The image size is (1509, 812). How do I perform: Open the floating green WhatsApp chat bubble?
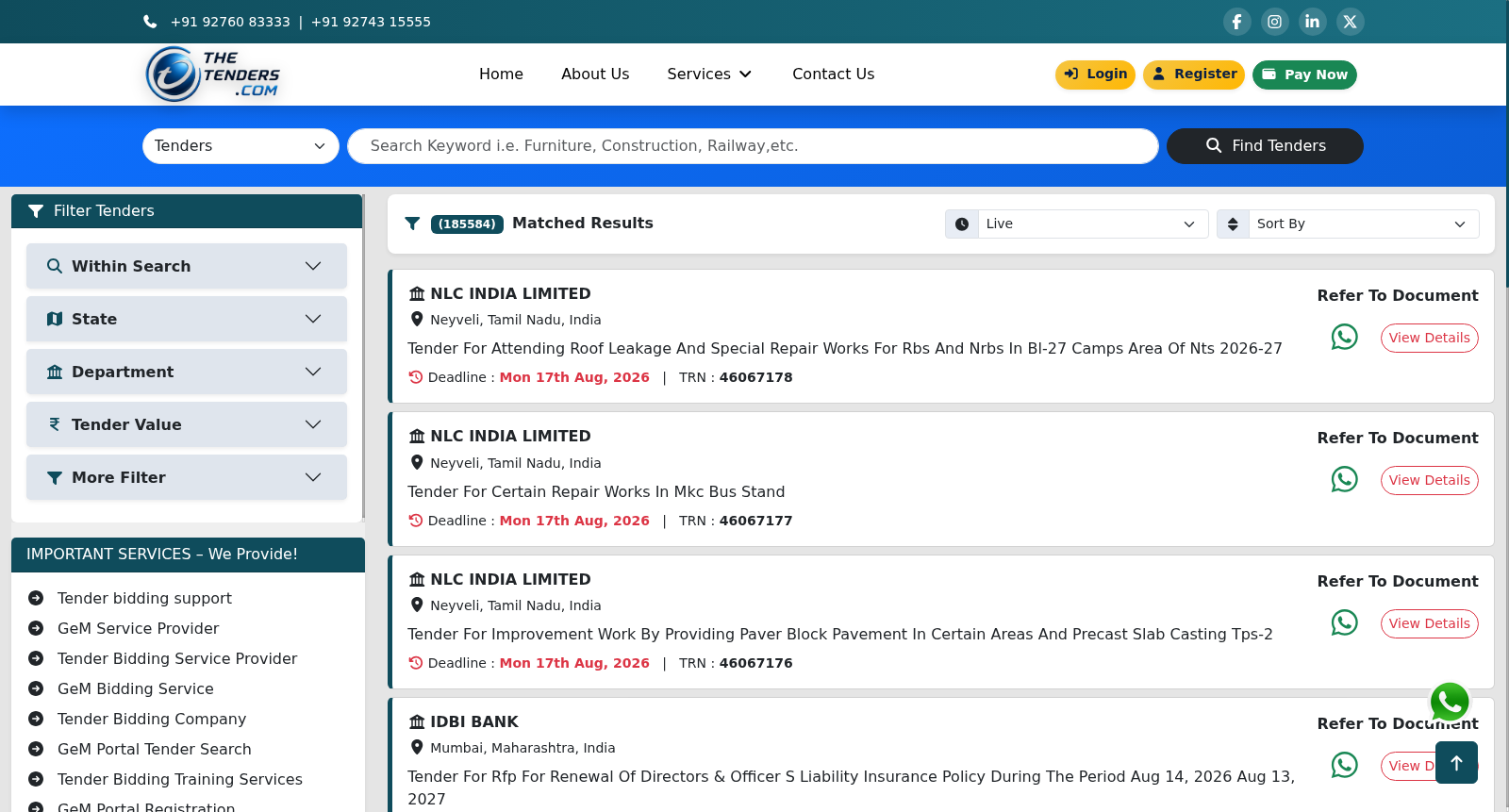(x=1450, y=702)
